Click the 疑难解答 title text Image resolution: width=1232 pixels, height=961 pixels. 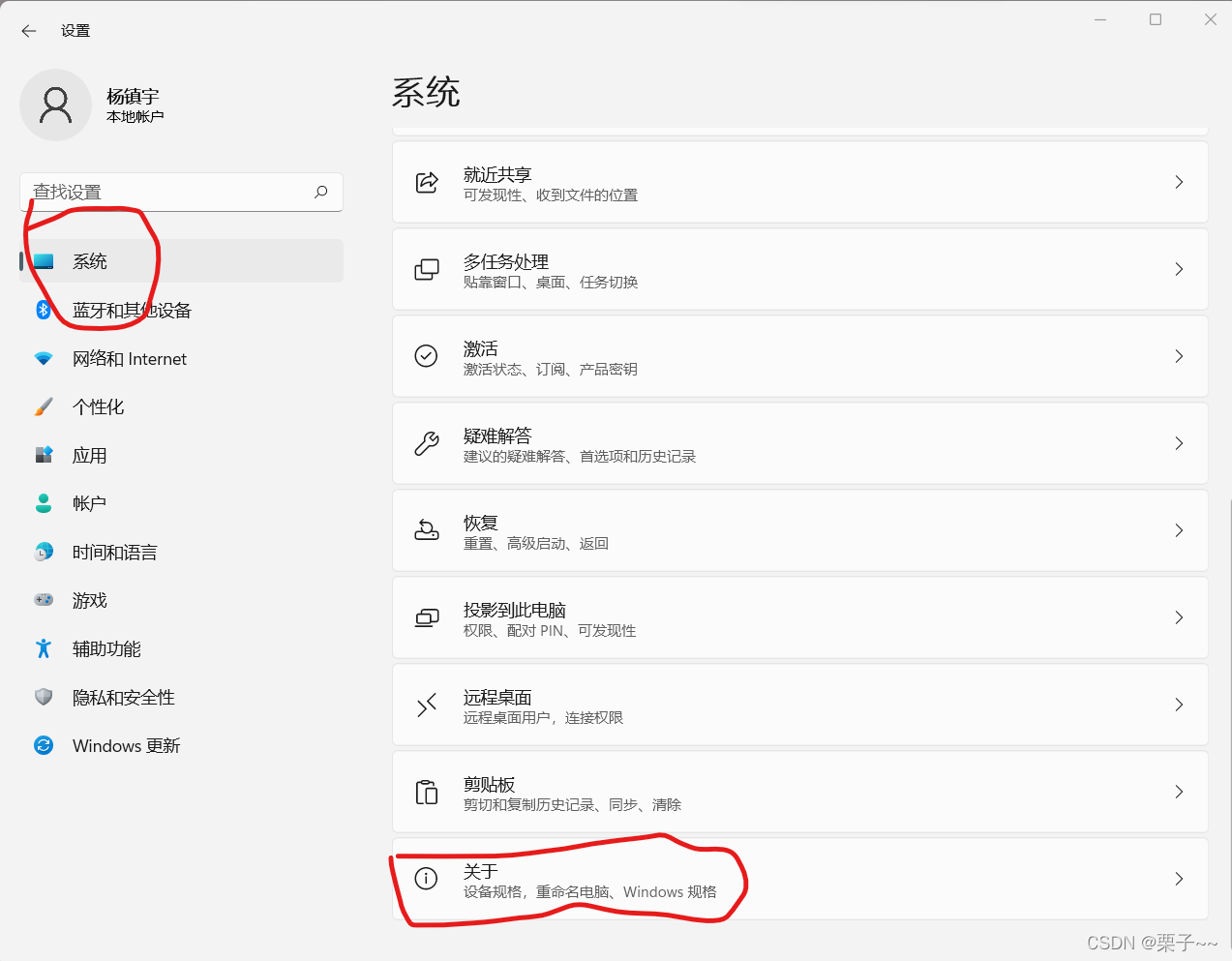497,435
